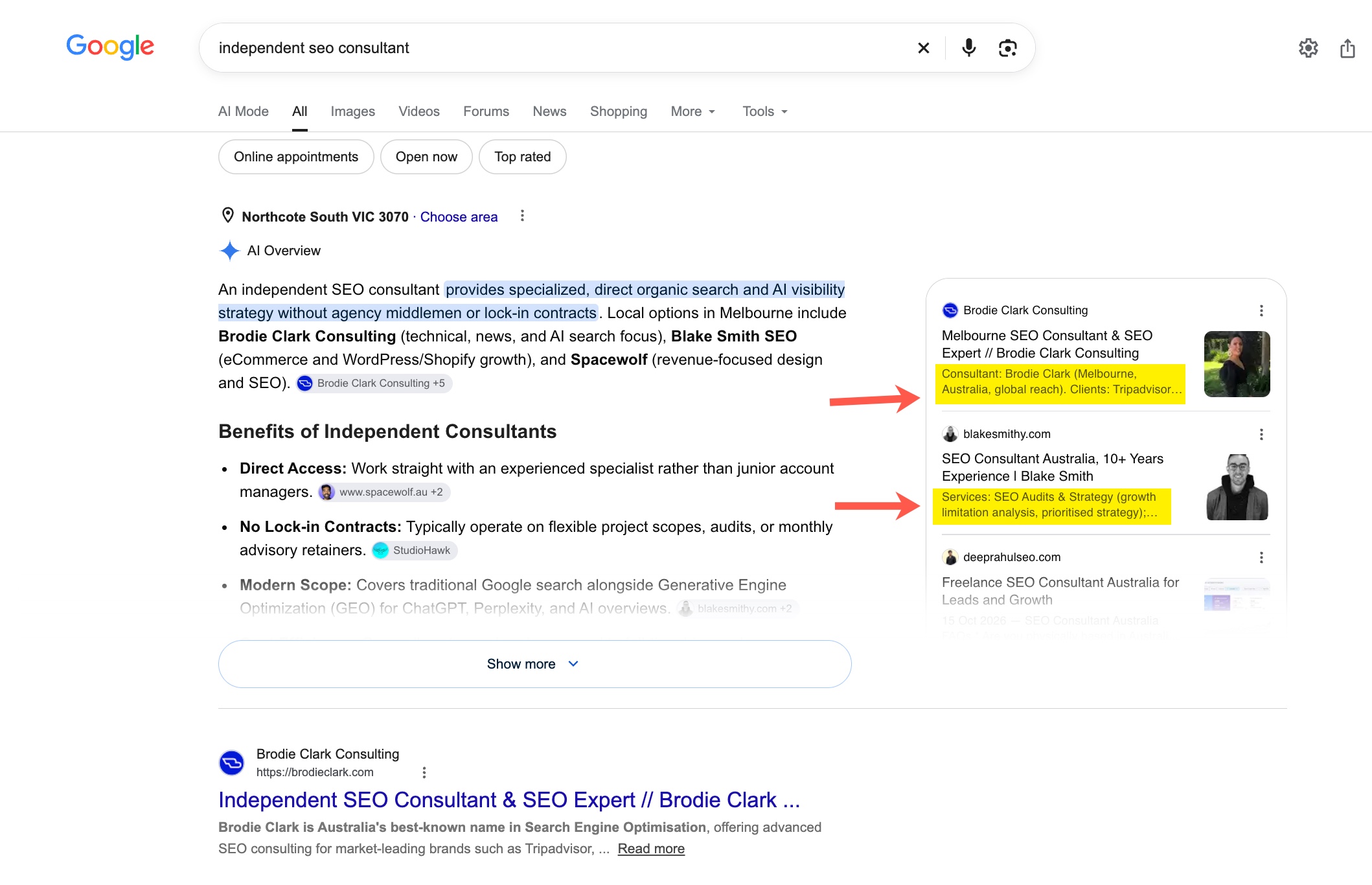Viewport: 1372px width, 885px height.
Task: Open three-dot menu on blakesmithy.com card
Action: pos(1261,434)
